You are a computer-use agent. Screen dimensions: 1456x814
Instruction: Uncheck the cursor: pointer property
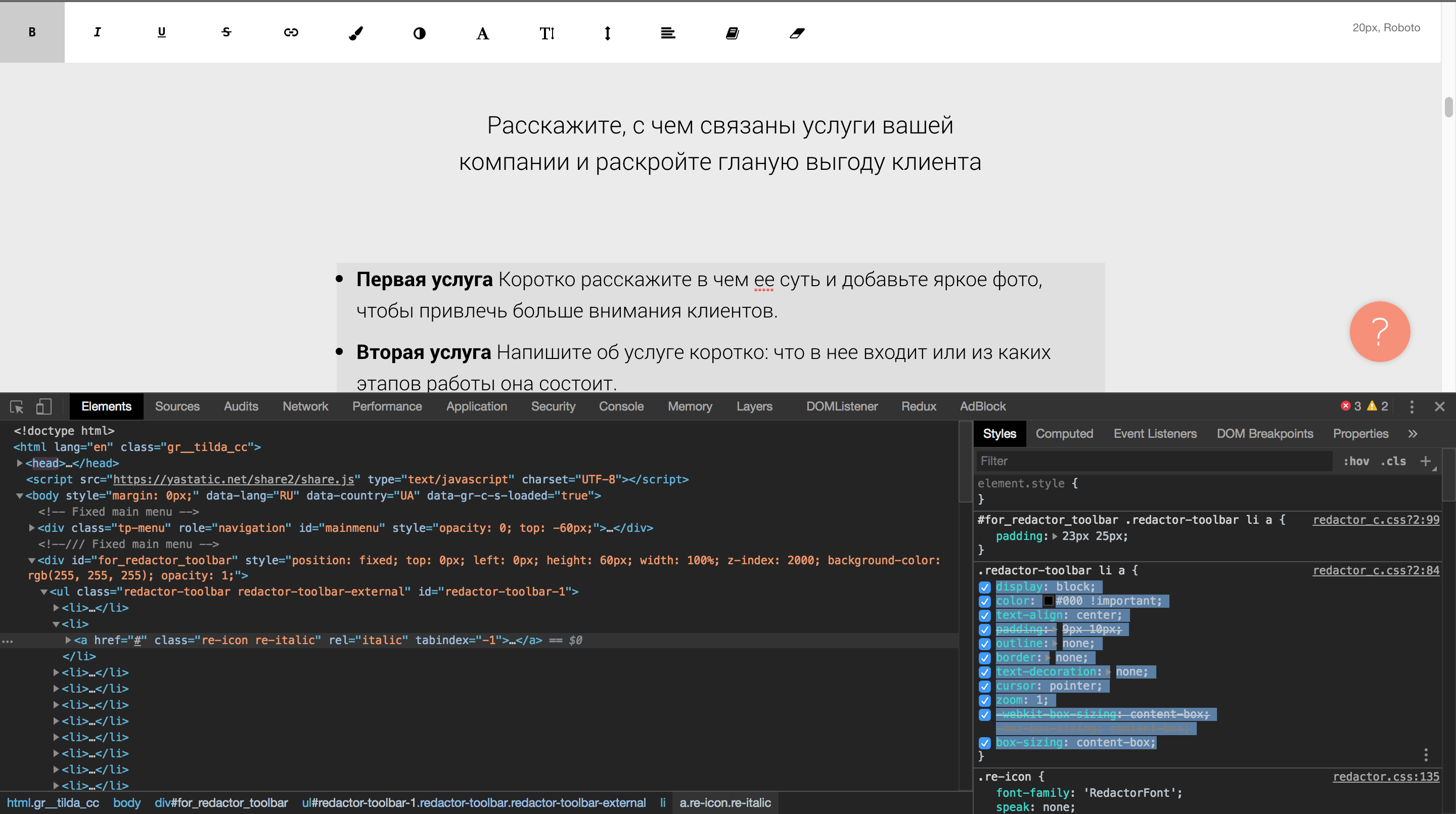tap(985, 686)
